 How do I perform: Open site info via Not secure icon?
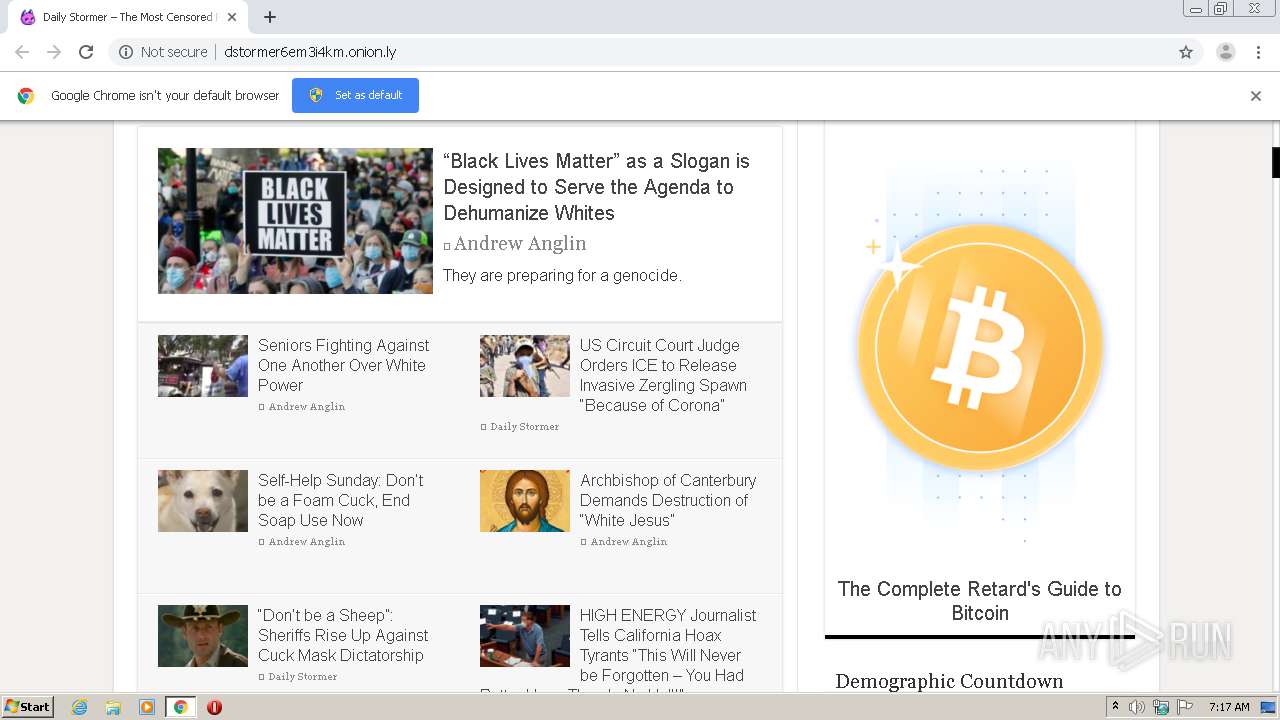(126, 52)
